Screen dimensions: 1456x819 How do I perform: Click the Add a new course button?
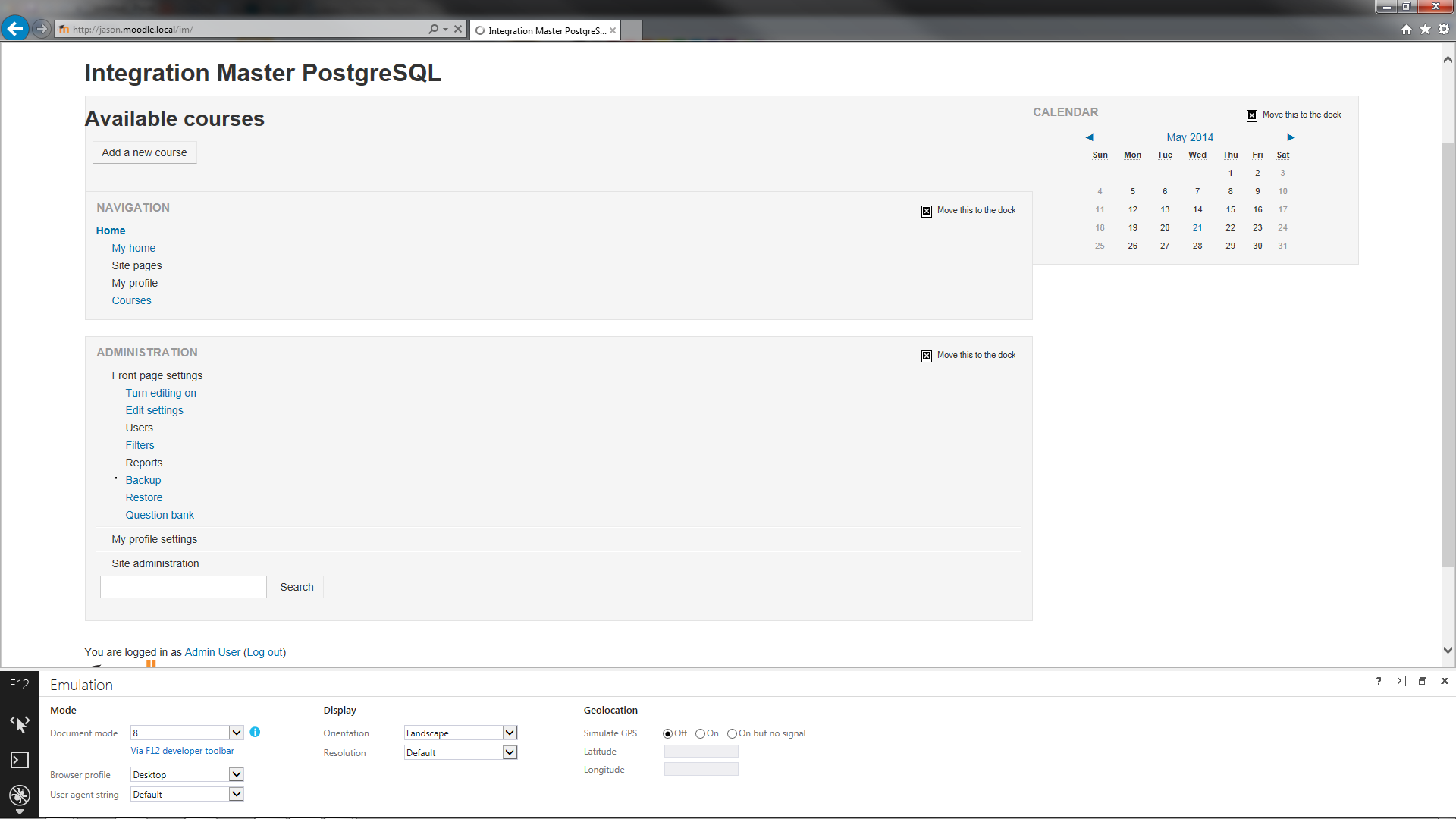click(x=144, y=152)
